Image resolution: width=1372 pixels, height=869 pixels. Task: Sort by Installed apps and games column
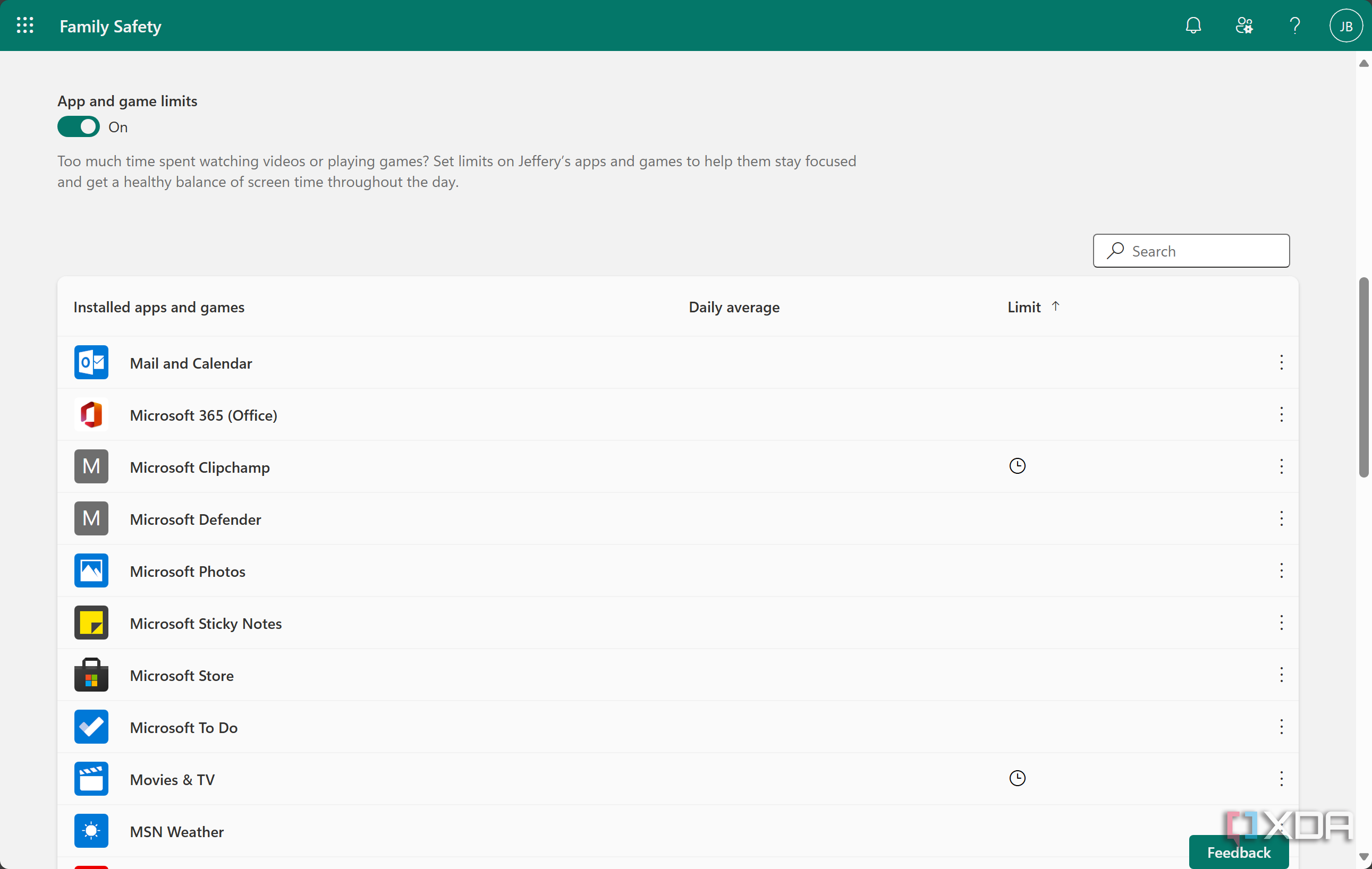point(159,307)
